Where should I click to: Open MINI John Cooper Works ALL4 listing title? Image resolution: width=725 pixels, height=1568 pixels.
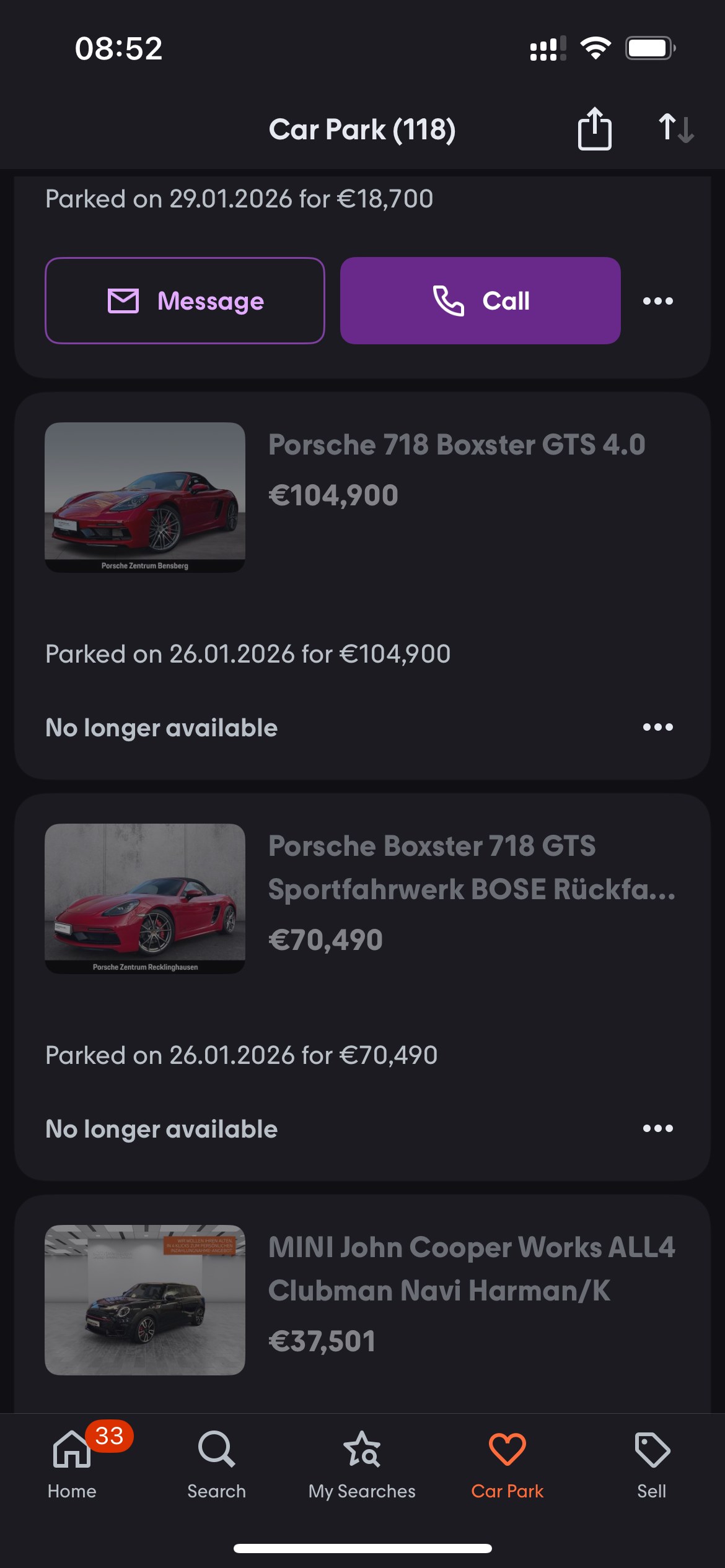click(x=472, y=1268)
